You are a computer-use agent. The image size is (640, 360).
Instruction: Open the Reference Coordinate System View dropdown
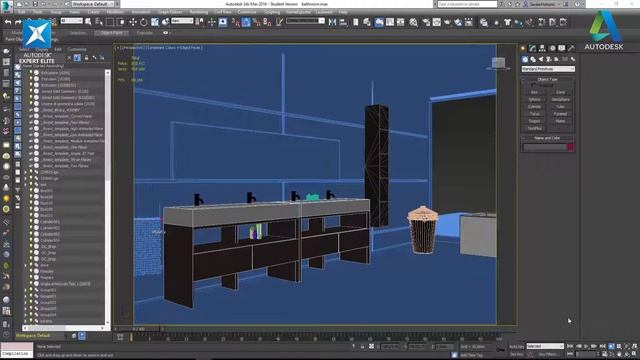coord(182,21)
